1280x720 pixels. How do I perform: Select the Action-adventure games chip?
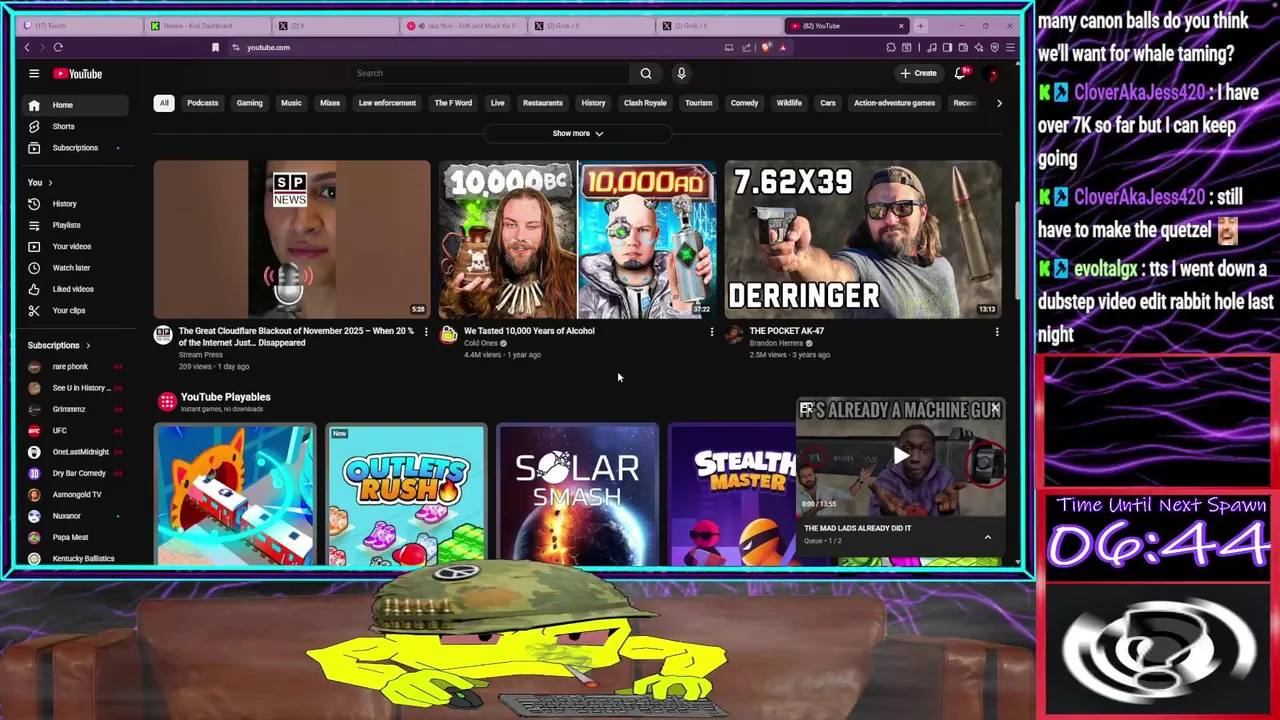click(x=894, y=103)
